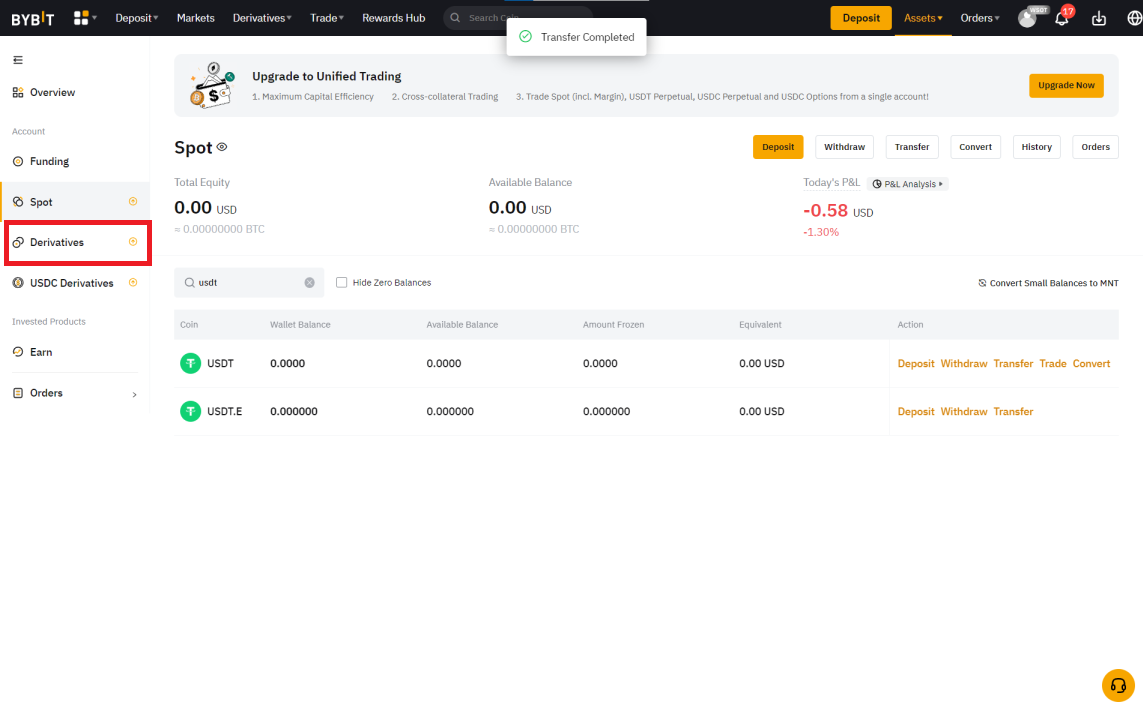Click Convert link in USDT row
This screenshot has height=720, width=1144.
[1091, 363]
